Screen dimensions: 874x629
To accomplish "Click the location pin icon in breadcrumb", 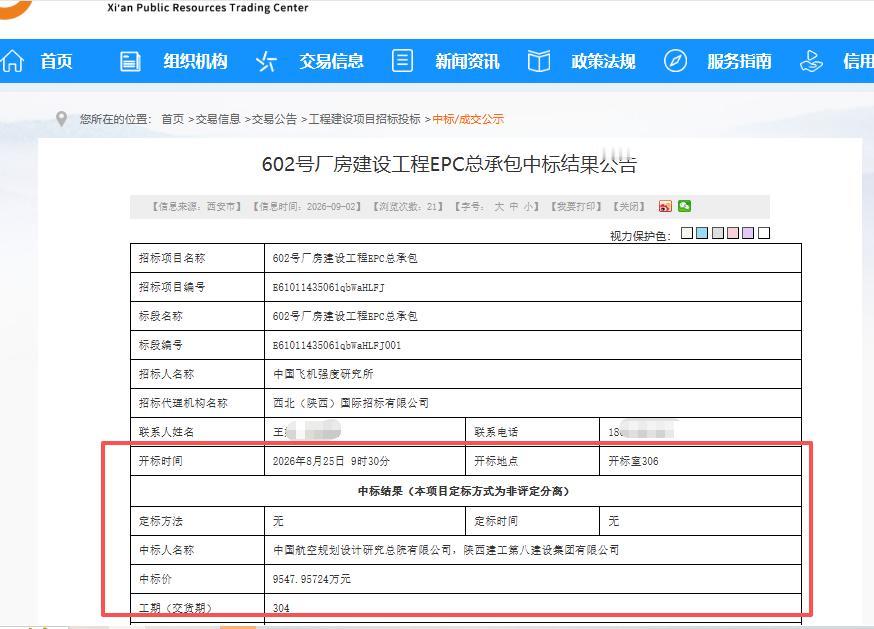I will pyautogui.click(x=62, y=119).
